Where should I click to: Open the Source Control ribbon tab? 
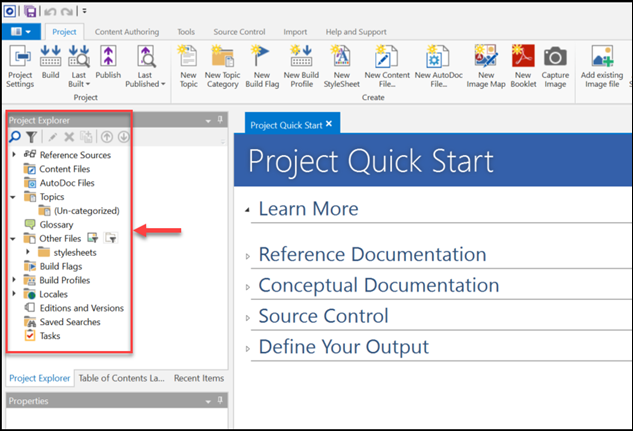pos(240,31)
